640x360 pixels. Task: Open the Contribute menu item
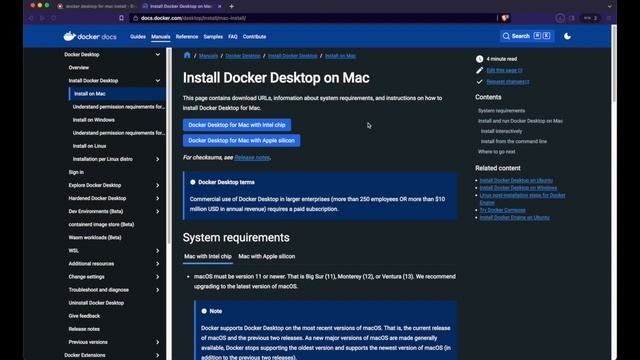tap(254, 37)
